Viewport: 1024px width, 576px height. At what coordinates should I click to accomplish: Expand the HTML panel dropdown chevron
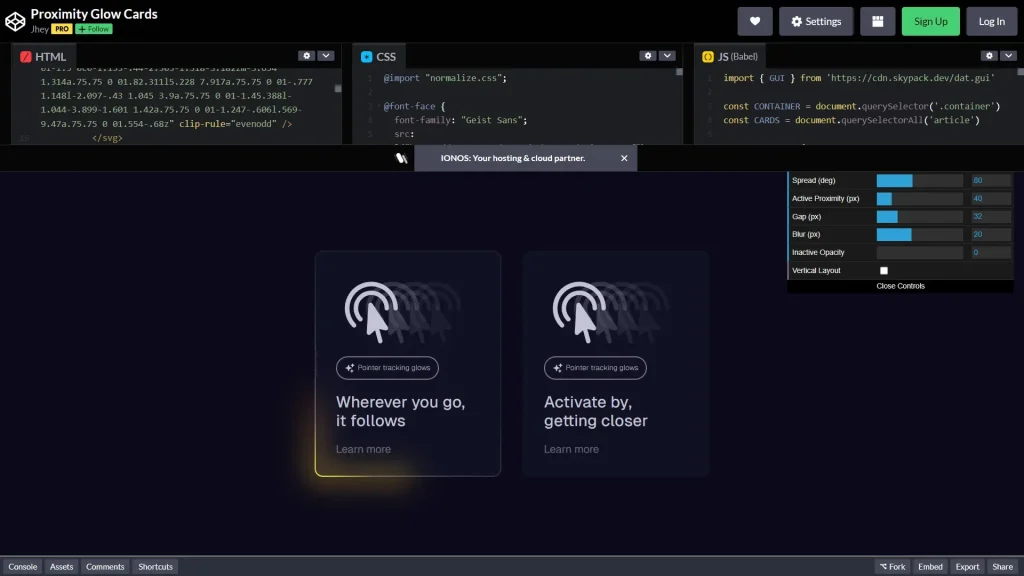coord(324,56)
